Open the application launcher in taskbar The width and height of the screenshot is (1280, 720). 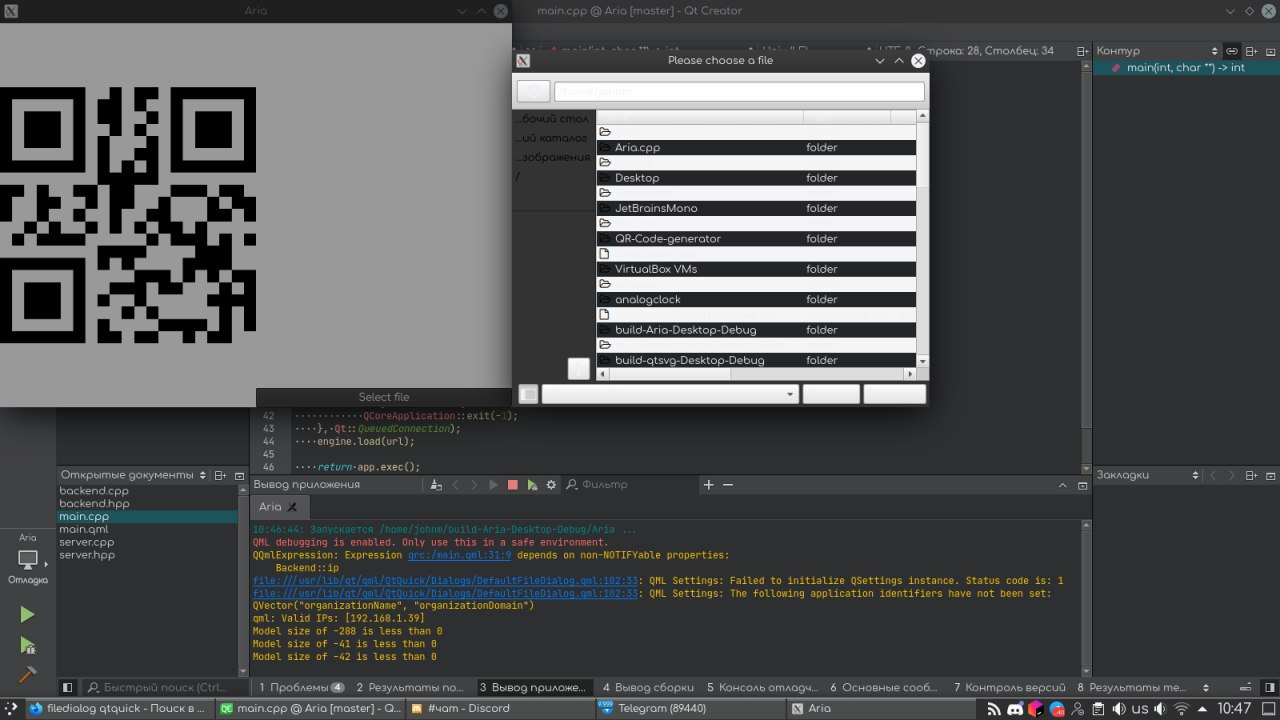tap(12, 708)
